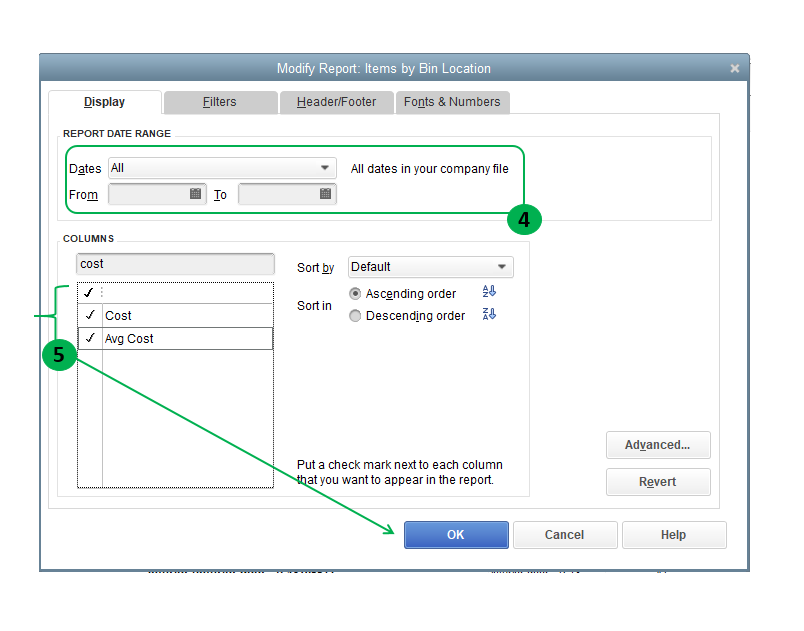Open the Fonts & Numbers tab
804x631 pixels.
pyautogui.click(x=452, y=102)
